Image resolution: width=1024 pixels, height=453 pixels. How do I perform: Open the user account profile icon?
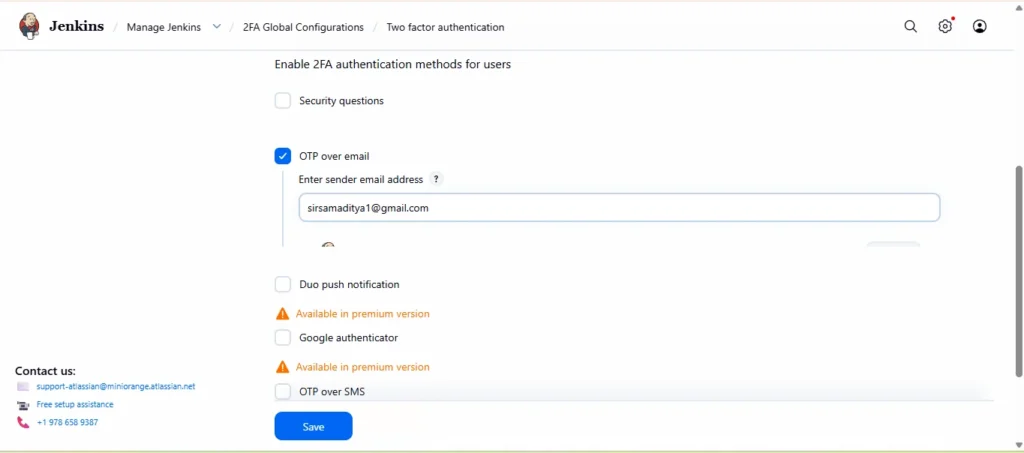pos(980,27)
